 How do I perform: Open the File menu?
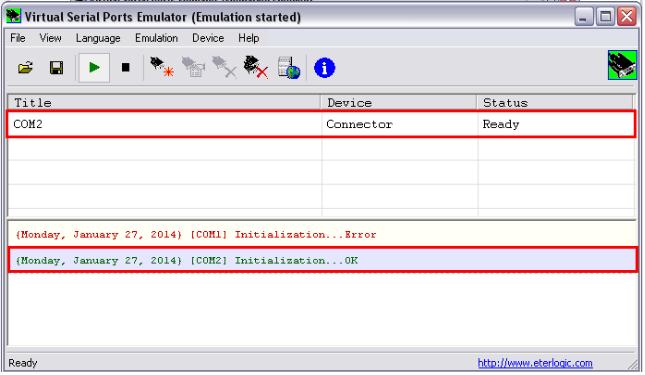(18, 38)
